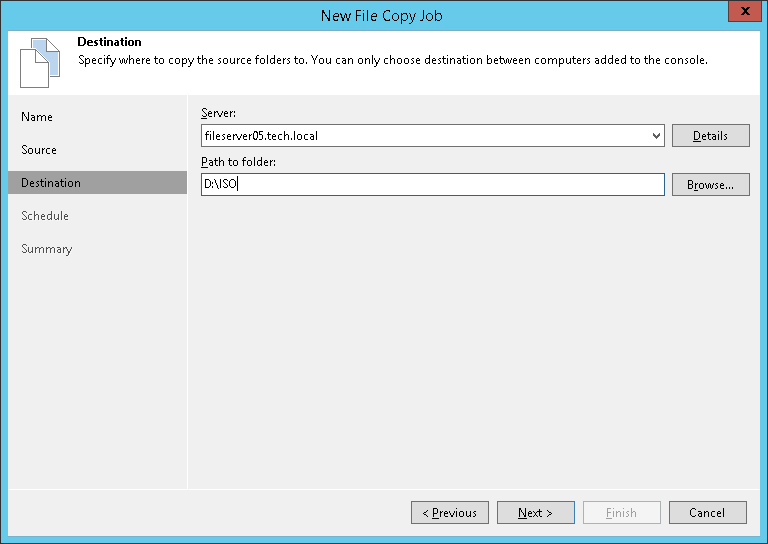Viewport: 768px width, 544px height.
Task: Close the New File Copy Job dialog
Action: tap(741, 14)
